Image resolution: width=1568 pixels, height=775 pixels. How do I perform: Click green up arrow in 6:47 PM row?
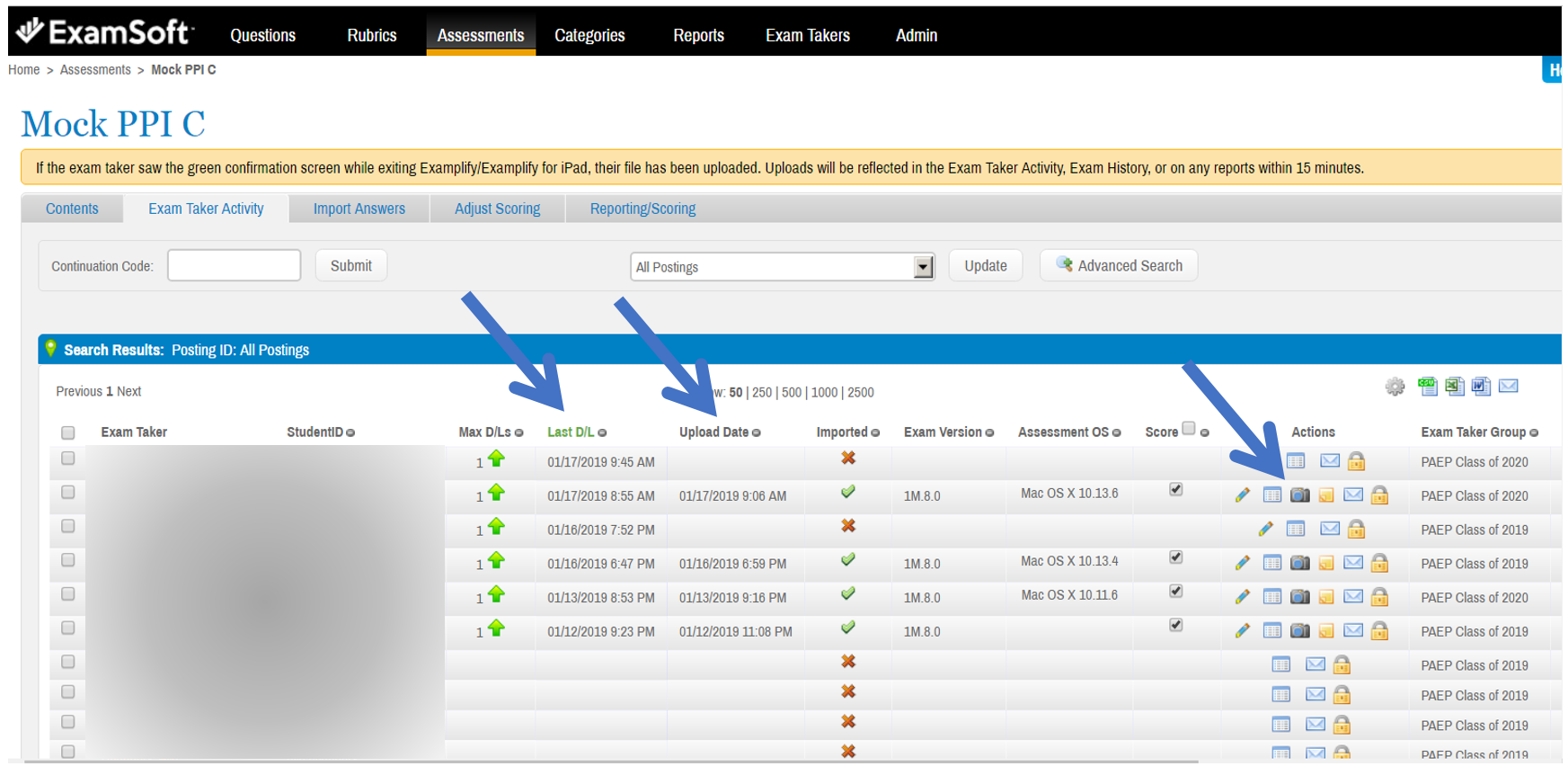[496, 560]
